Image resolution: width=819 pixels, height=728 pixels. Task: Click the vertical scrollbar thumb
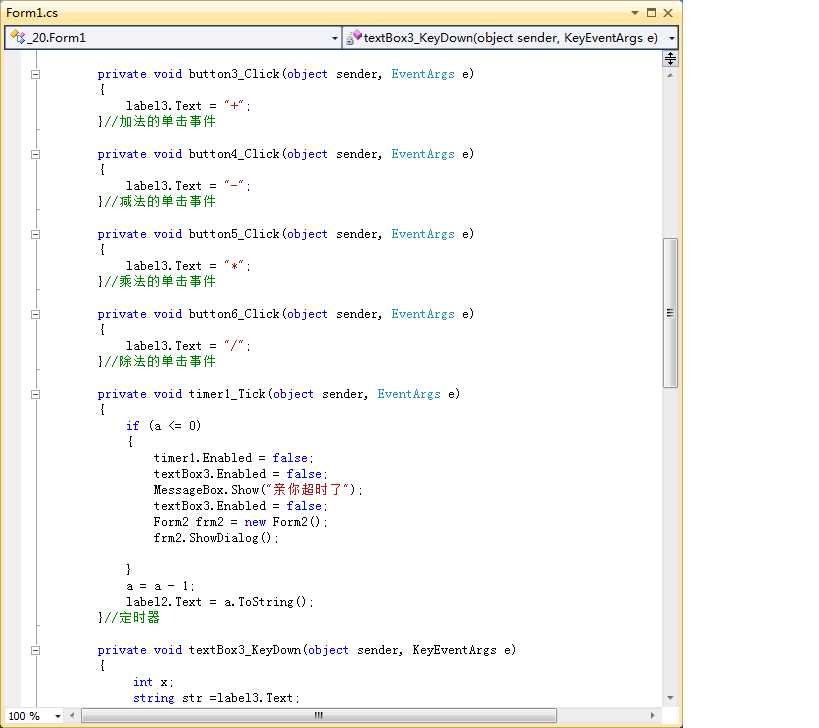point(670,313)
